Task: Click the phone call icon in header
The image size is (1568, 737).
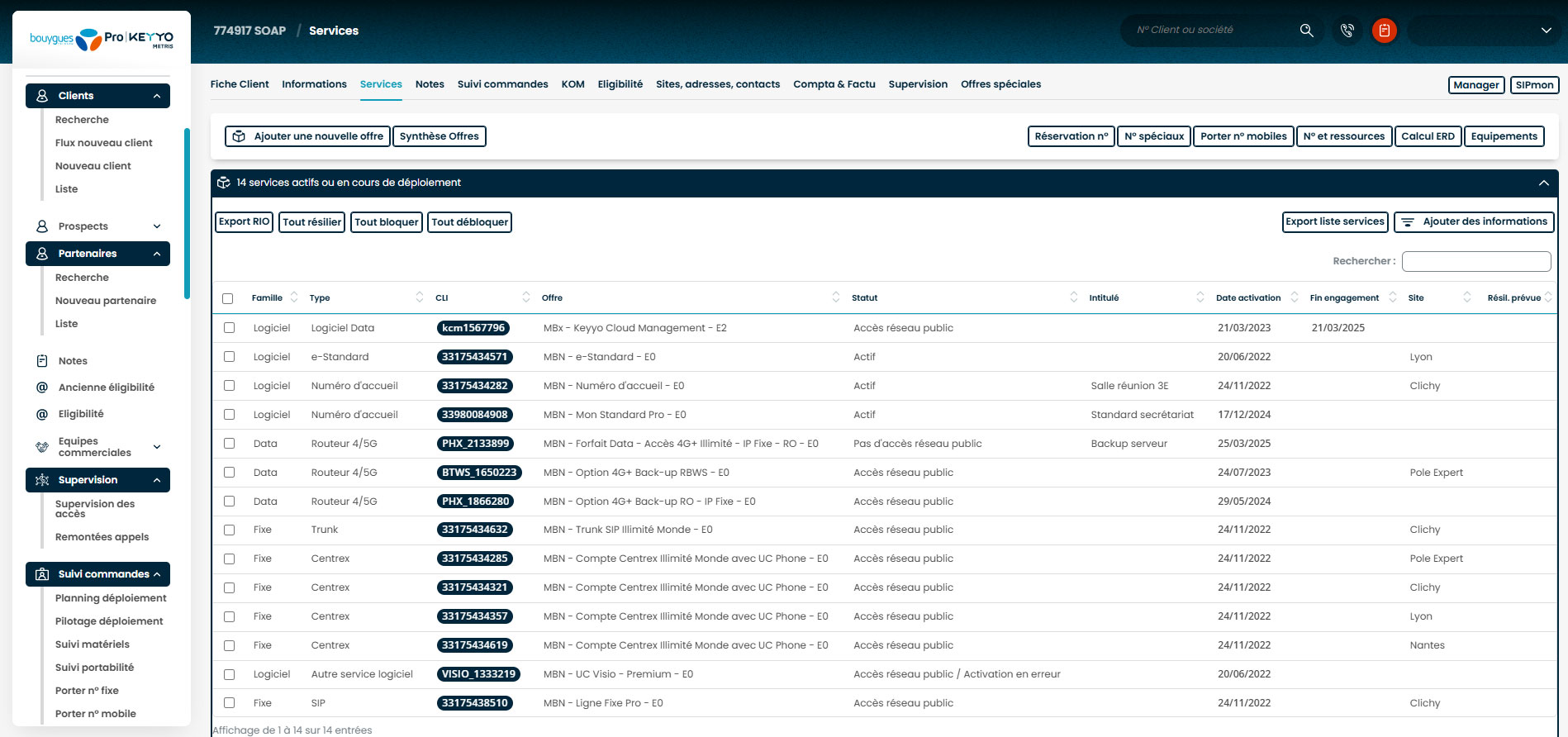Action: point(1347,31)
